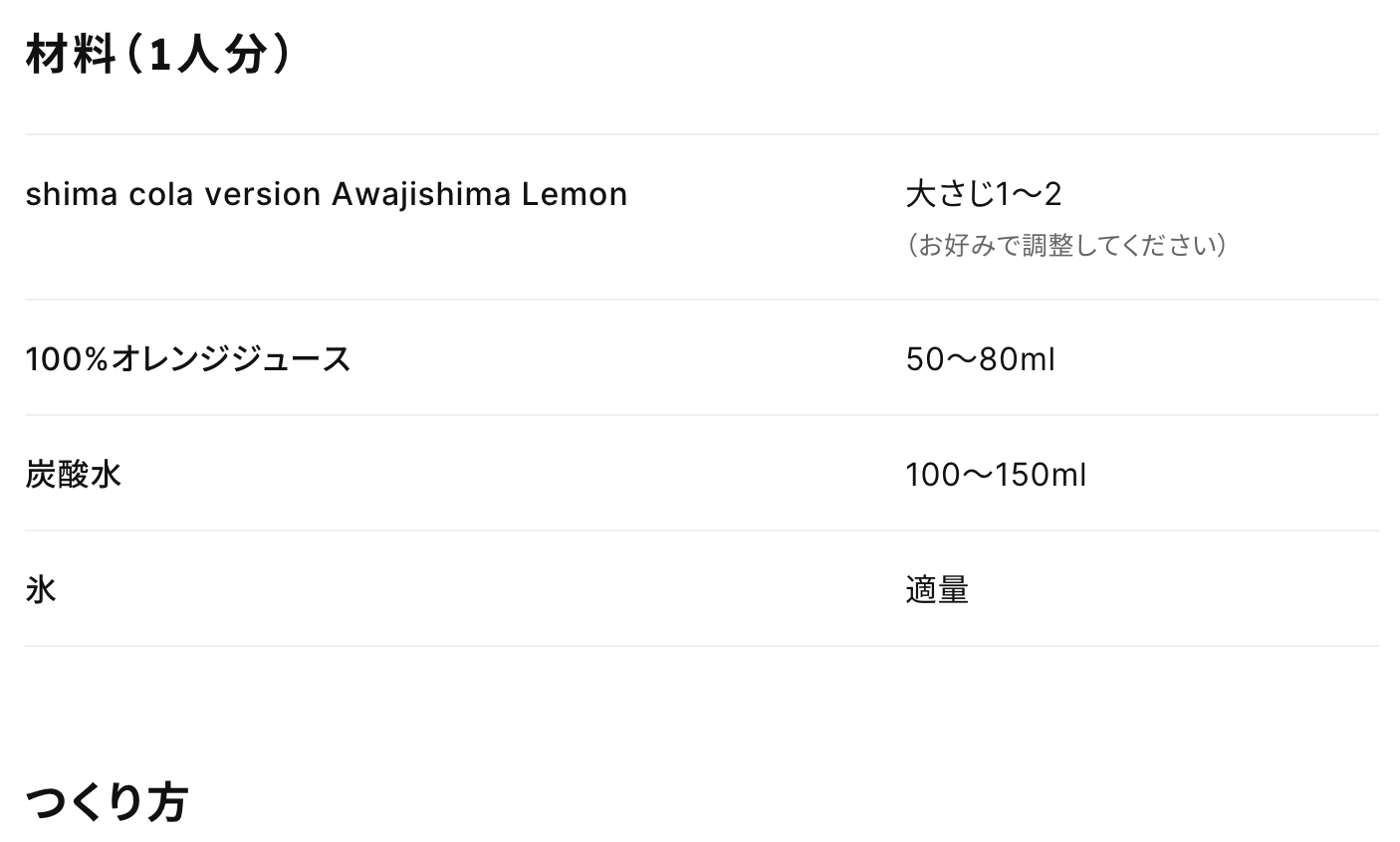Select the shima cola version Awajishima Lemon text

click(327, 194)
